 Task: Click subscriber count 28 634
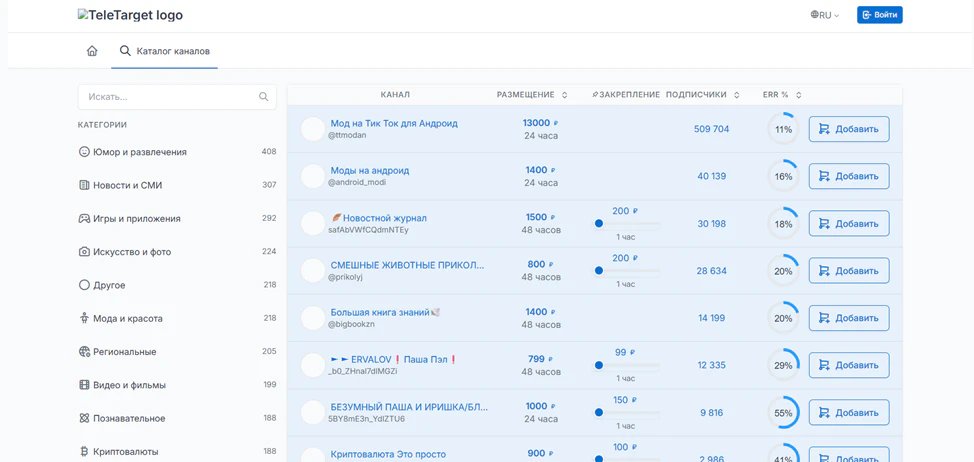click(x=711, y=271)
